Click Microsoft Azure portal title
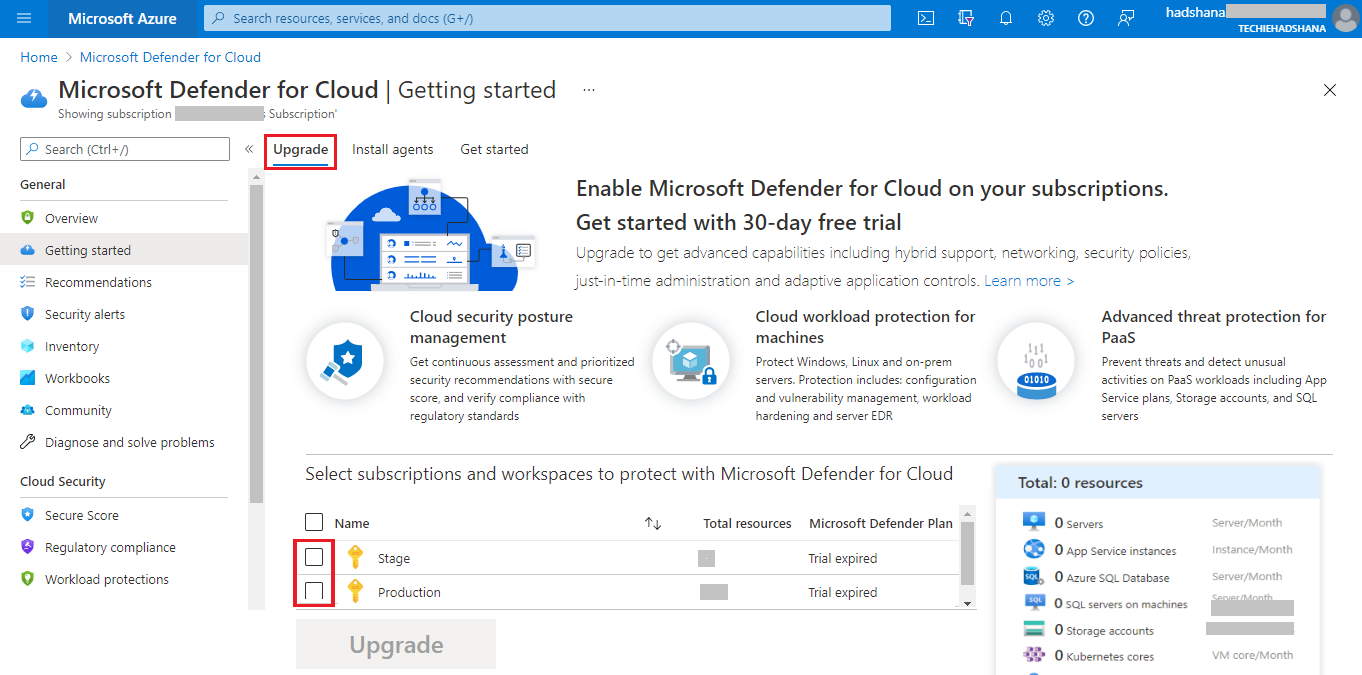 tap(122, 18)
